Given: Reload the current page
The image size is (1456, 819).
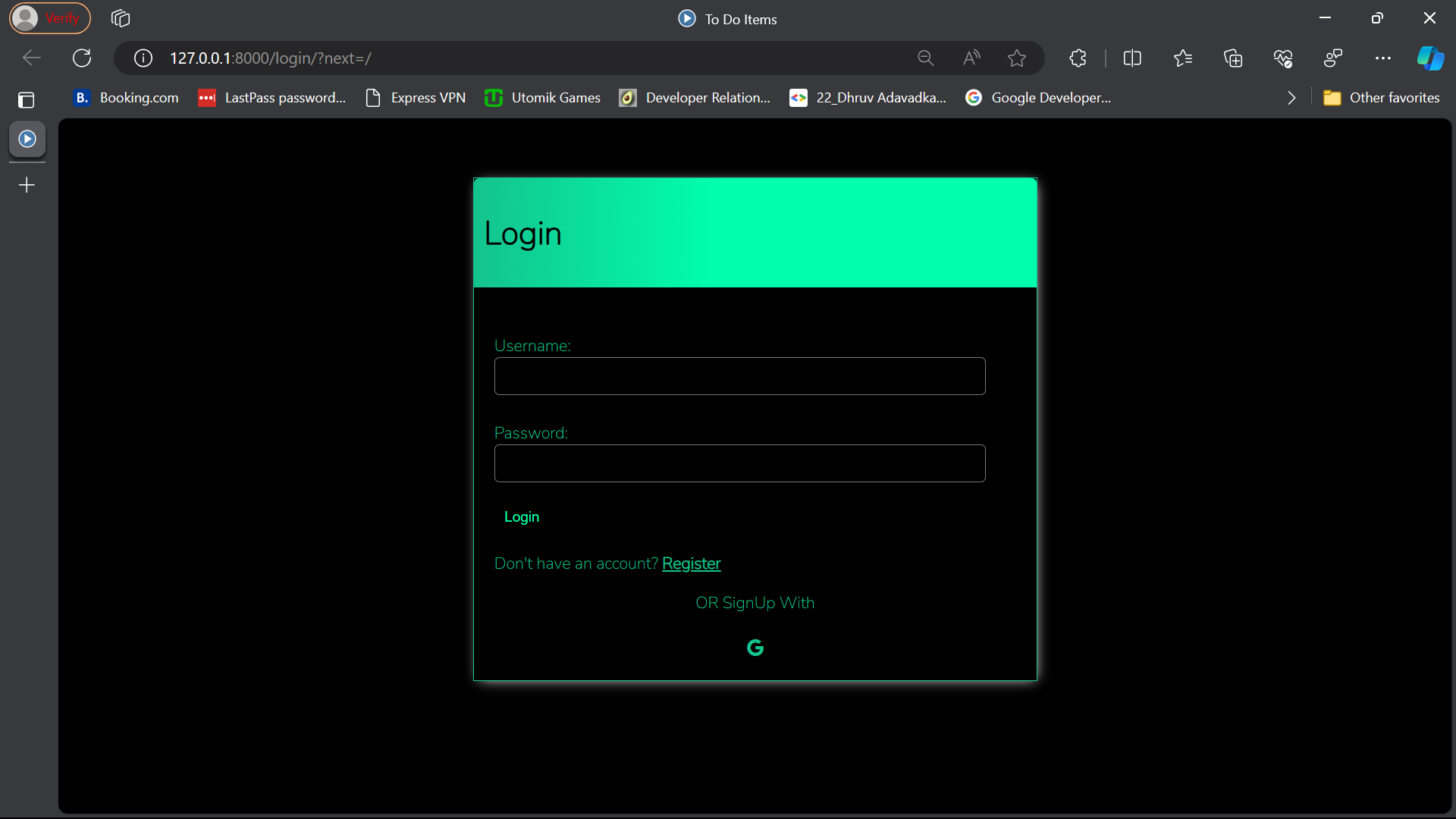Looking at the screenshot, I should tap(82, 58).
